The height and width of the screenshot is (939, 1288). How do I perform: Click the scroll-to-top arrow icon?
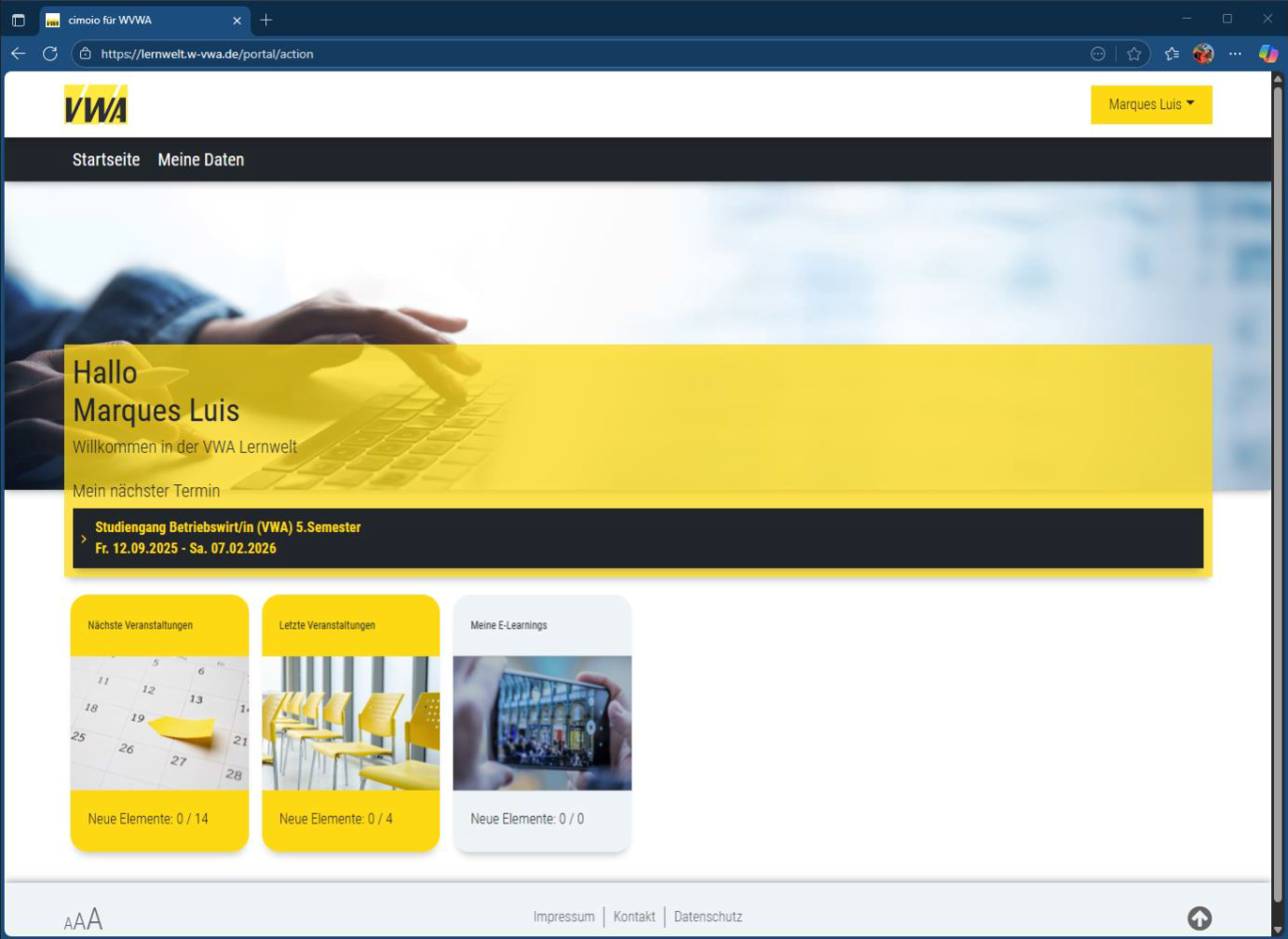(x=1199, y=919)
